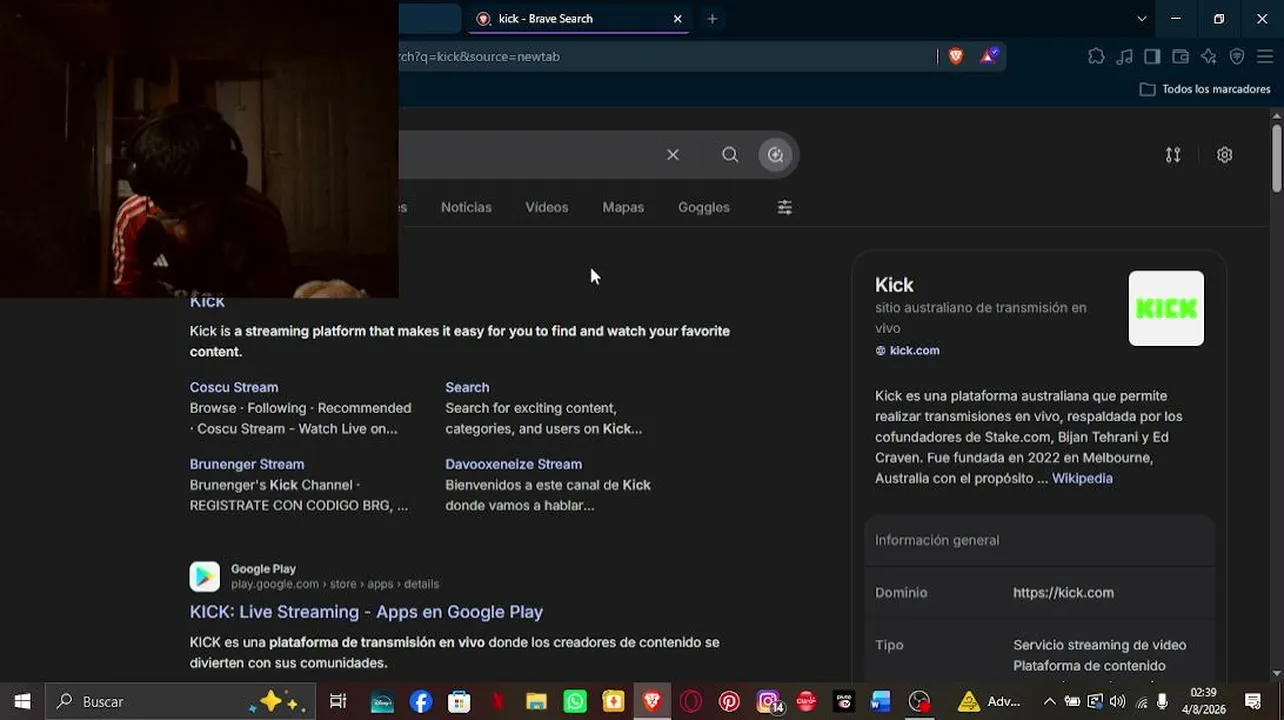
Task: Ask AI with the chat search icon
Action: click(775, 155)
